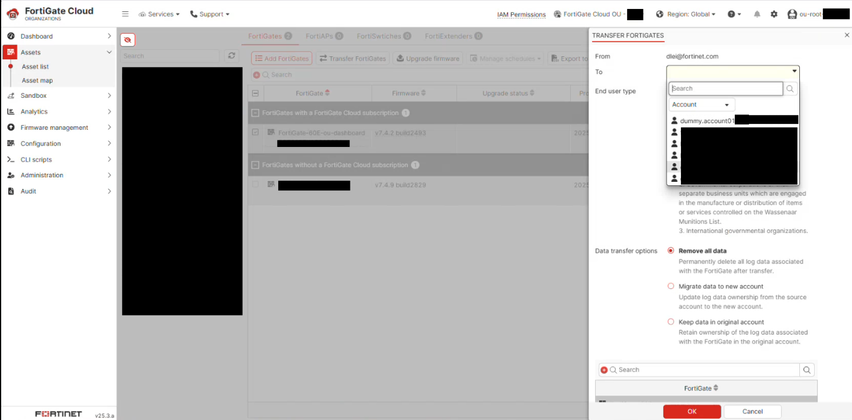Collapse the Assets menu chevron
The height and width of the screenshot is (420, 852).
point(109,52)
